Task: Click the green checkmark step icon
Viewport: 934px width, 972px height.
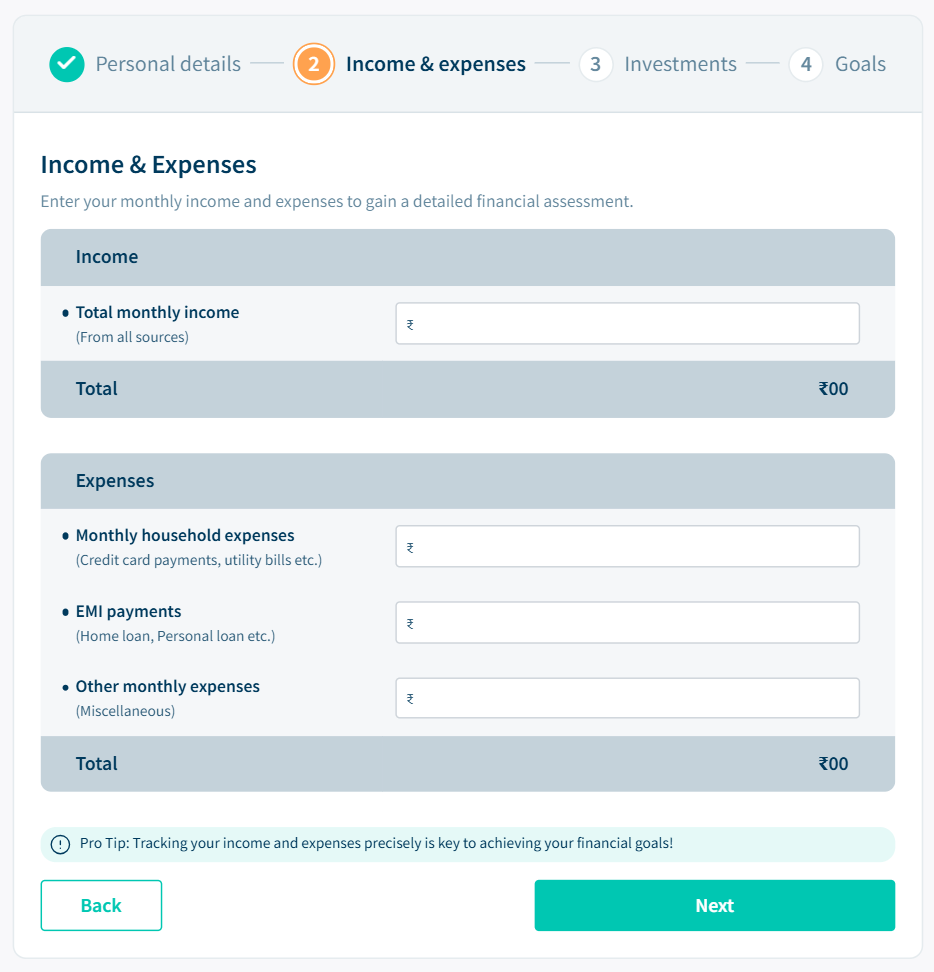Action: 67,65
